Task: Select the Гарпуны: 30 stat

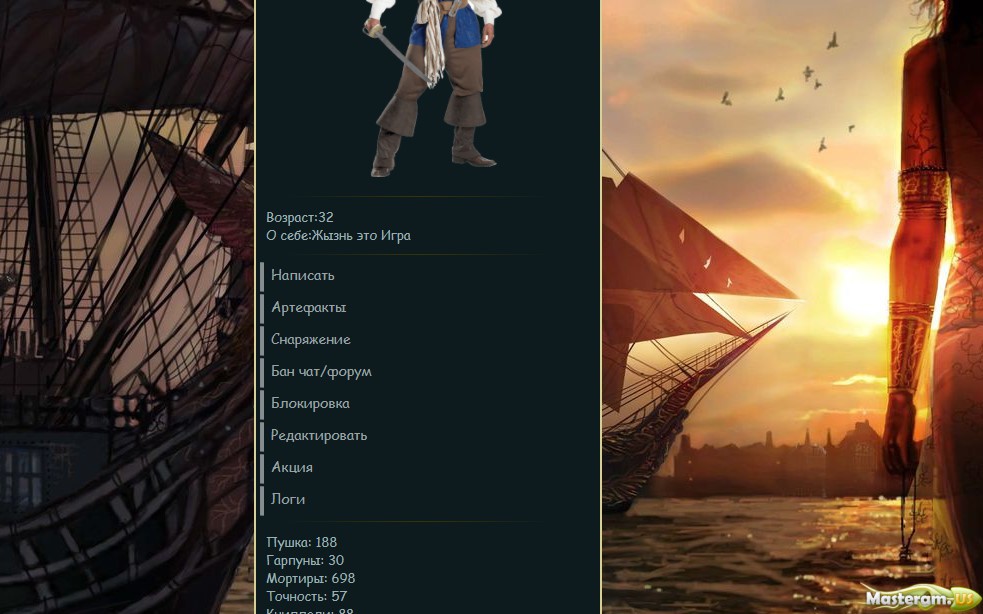Action: click(x=305, y=560)
